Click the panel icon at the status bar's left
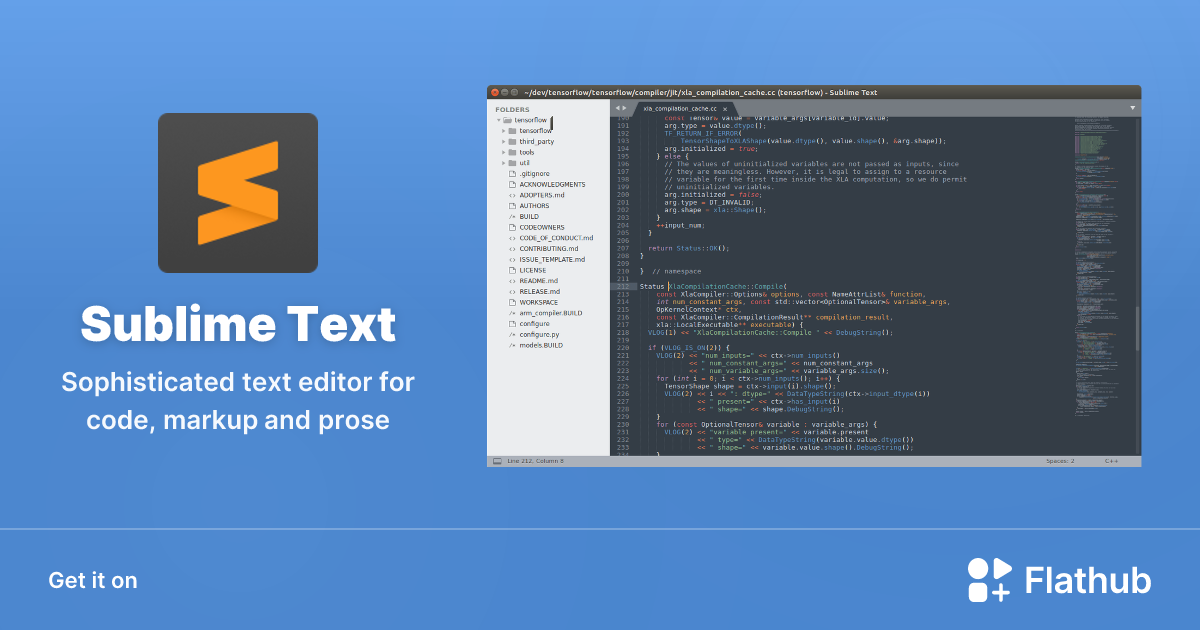The height and width of the screenshot is (630, 1200). pyautogui.click(x=497, y=460)
